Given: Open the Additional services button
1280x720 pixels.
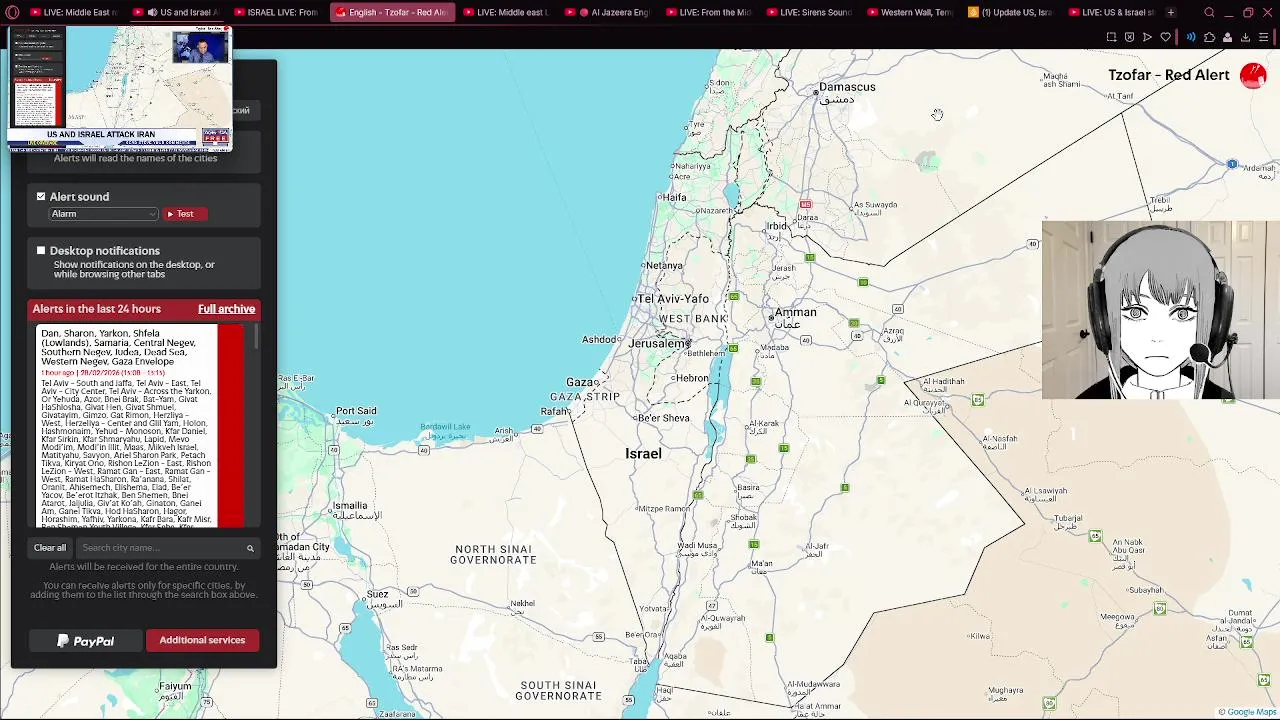Looking at the screenshot, I should (x=202, y=640).
